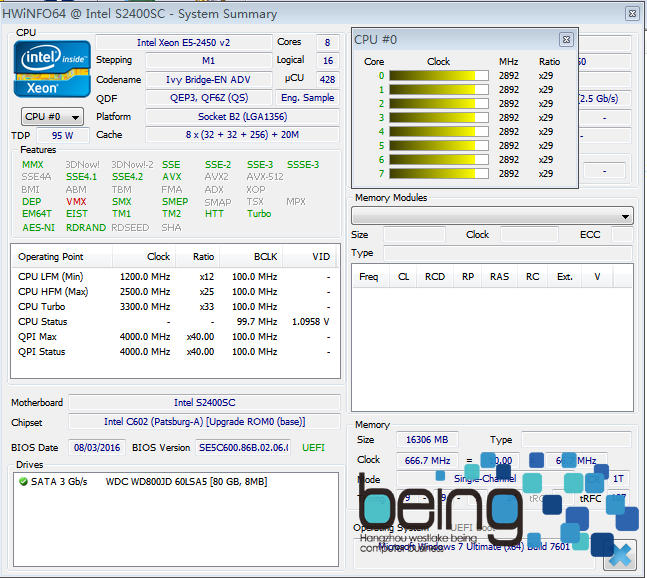Click the Core 7 clock bar
The width and height of the screenshot is (647, 578).
coord(439,174)
